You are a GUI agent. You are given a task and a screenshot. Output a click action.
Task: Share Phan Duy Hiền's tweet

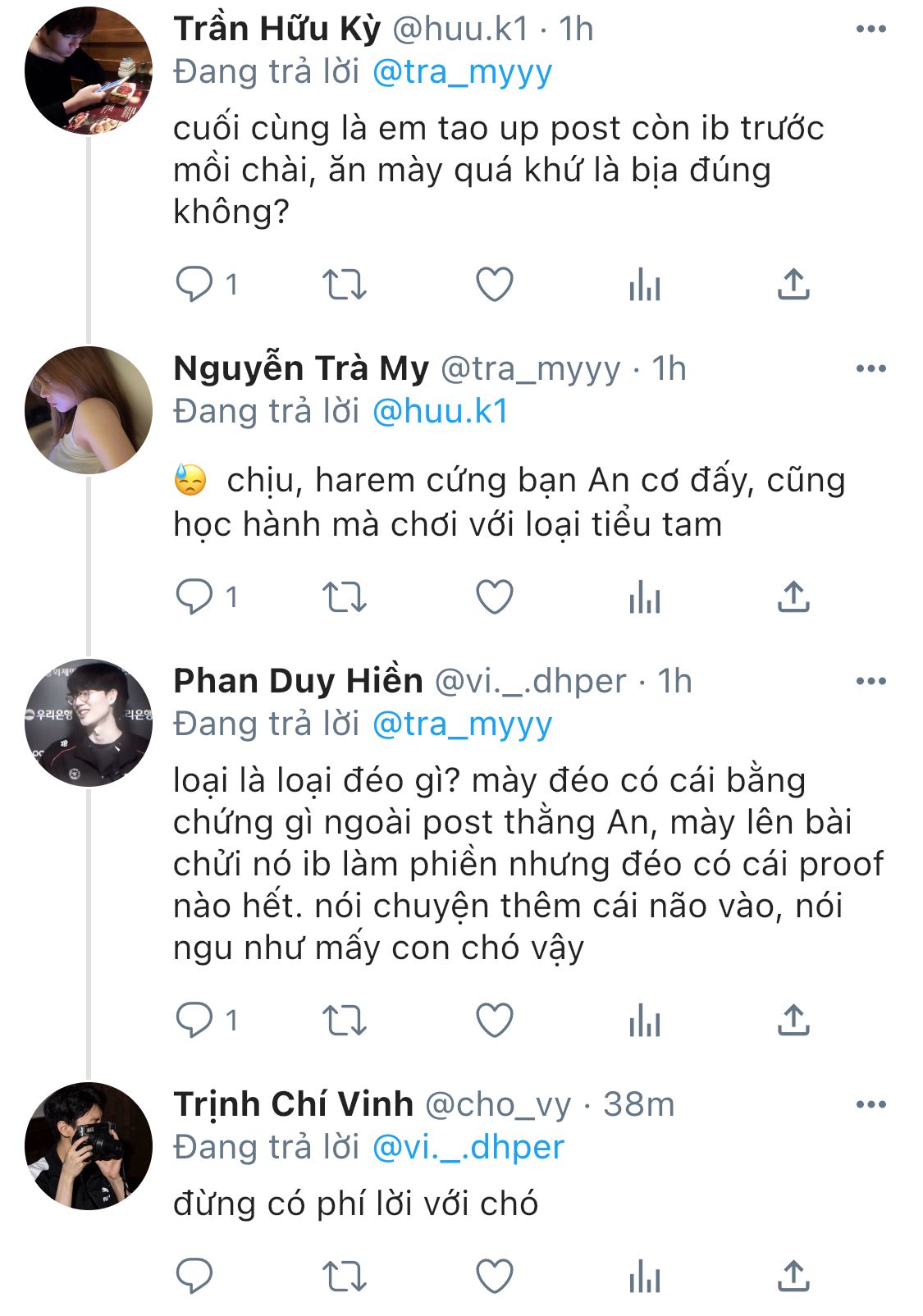(793, 1020)
